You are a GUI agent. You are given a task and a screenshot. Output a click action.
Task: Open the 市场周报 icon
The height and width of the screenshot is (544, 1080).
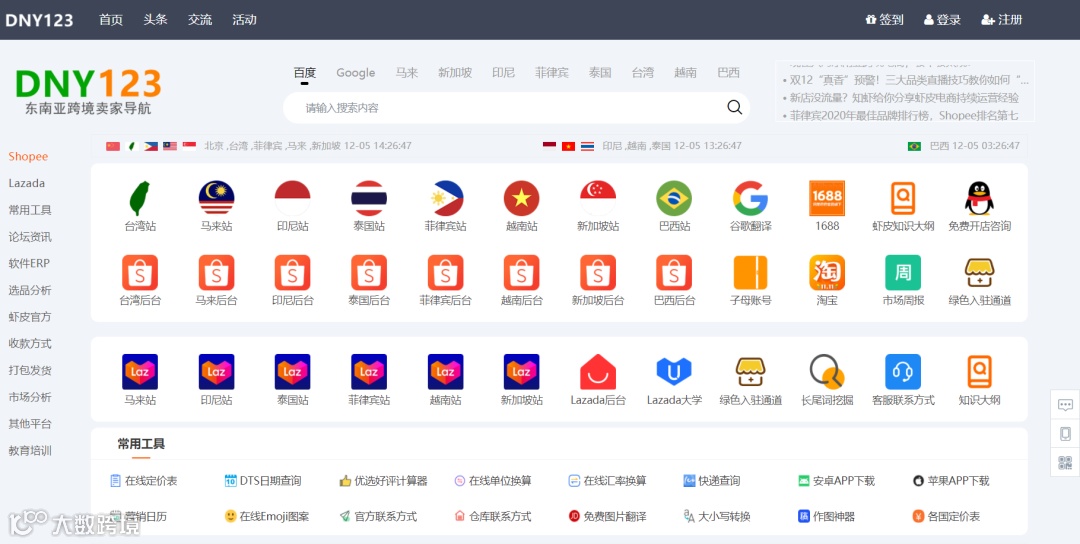point(903,273)
